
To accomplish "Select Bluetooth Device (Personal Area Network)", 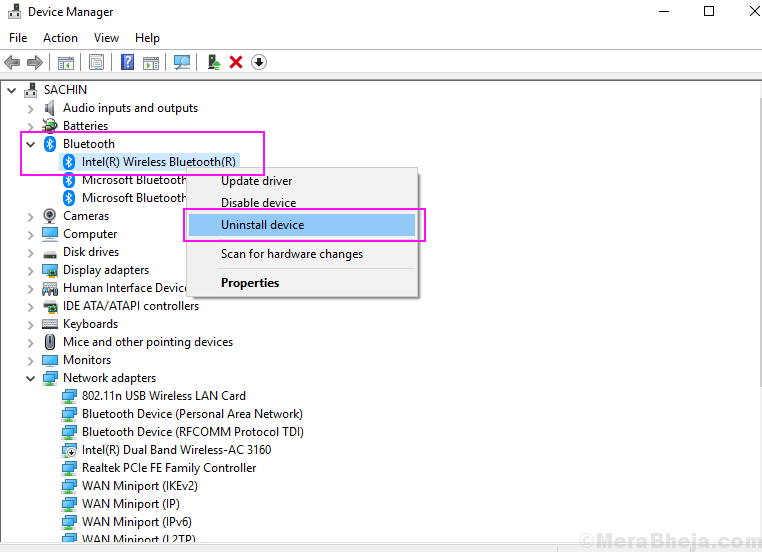I will pos(192,414).
